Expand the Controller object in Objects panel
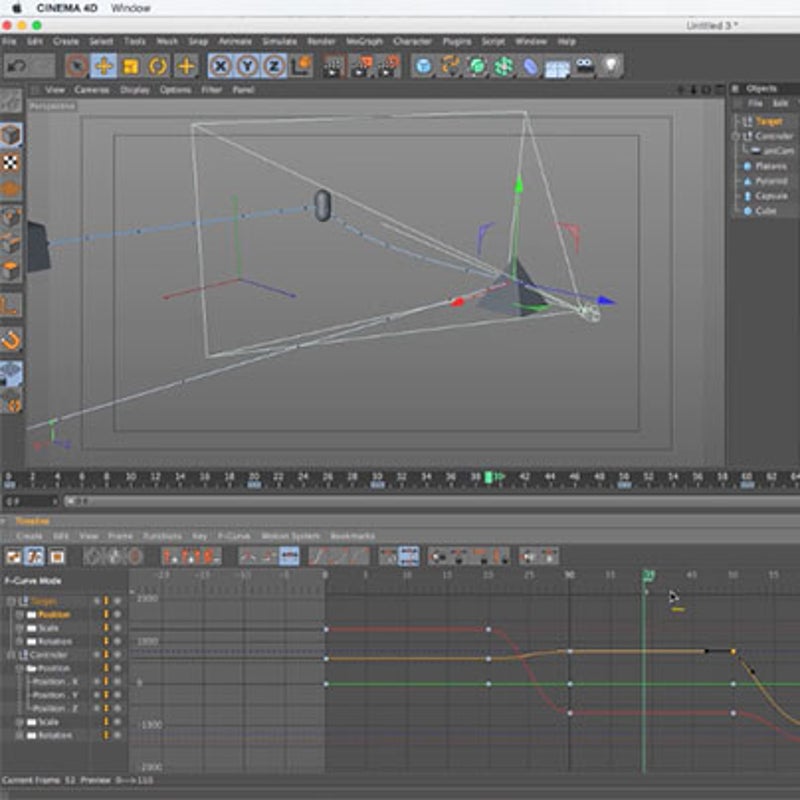This screenshot has width=800, height=800. [736, 136]
